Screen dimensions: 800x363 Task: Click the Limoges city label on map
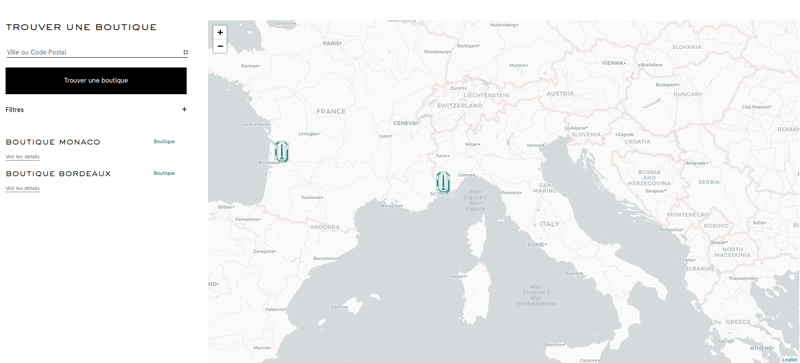pyautogui.click(x=308, y=134)
